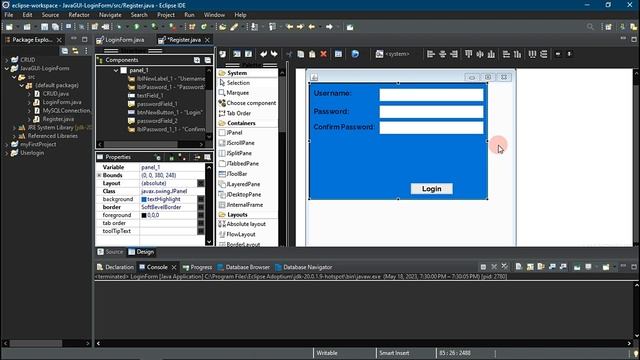The width and height of the screenshot is (640, 360).
Task: Click the Expand All icon in Components panel
Action: coord(197,60)
